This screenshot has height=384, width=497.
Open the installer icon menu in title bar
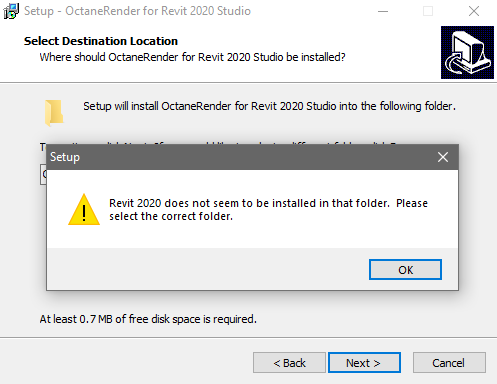click(11, 11)
